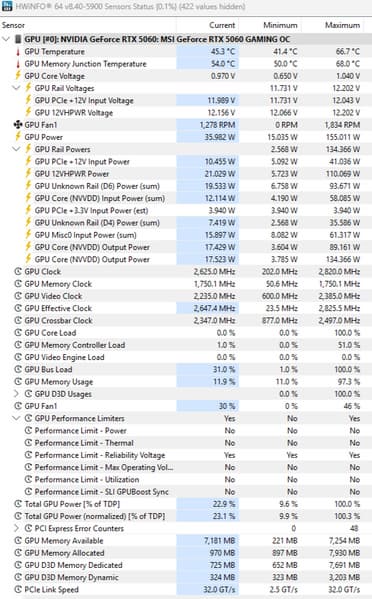Screen dimensions: 372x599
Task: Click the lightning bolt icon beside GPU Power
Action: (x=18, y=136)
